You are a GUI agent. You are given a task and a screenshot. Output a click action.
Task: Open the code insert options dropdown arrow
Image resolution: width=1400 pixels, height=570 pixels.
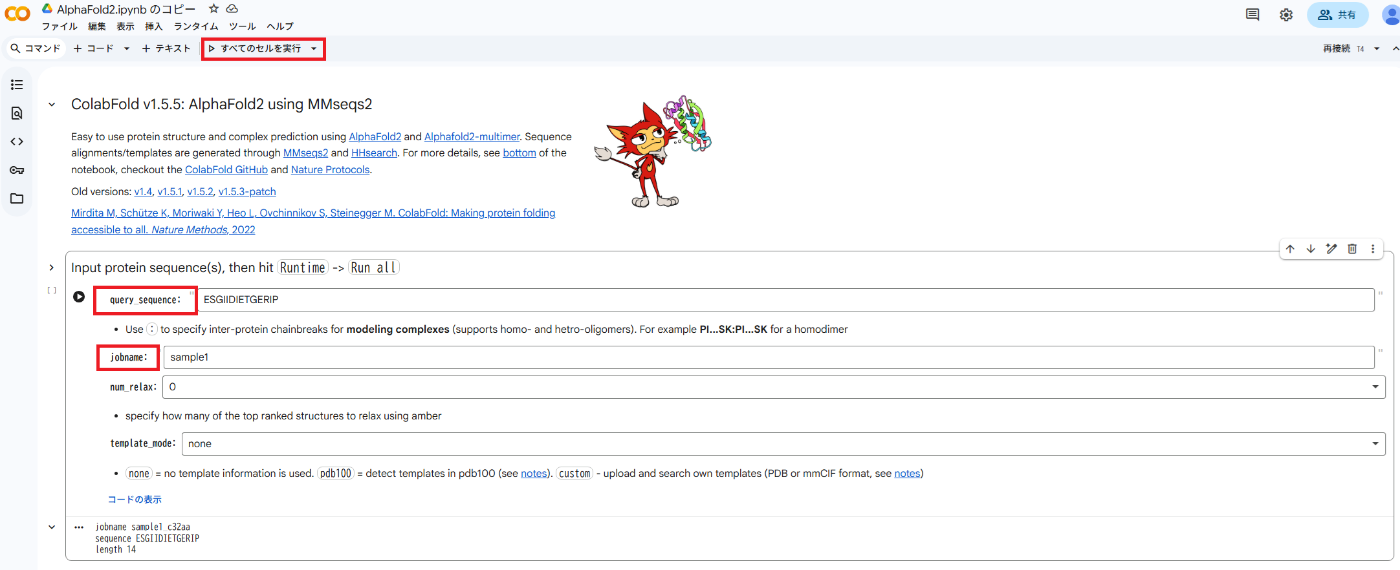(x=127, y=48)
